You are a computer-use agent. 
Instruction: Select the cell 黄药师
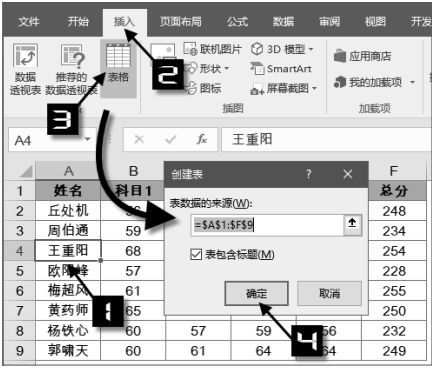[68, 311]
